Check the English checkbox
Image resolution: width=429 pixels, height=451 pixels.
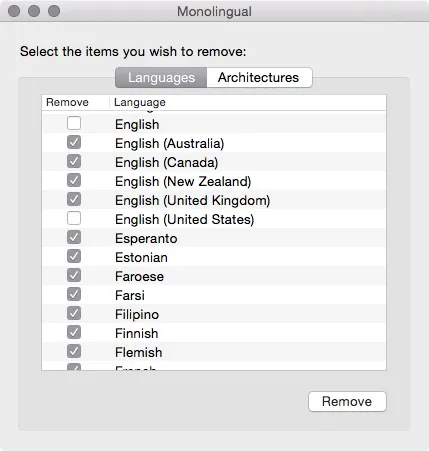[x=74, y=123]
